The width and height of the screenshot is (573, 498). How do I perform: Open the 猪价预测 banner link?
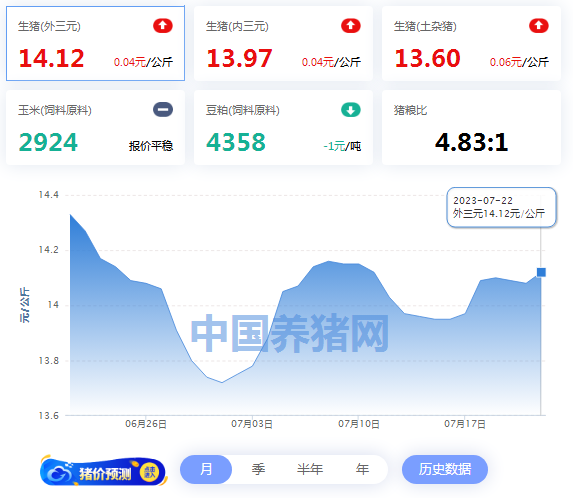[x=103, y=471]
